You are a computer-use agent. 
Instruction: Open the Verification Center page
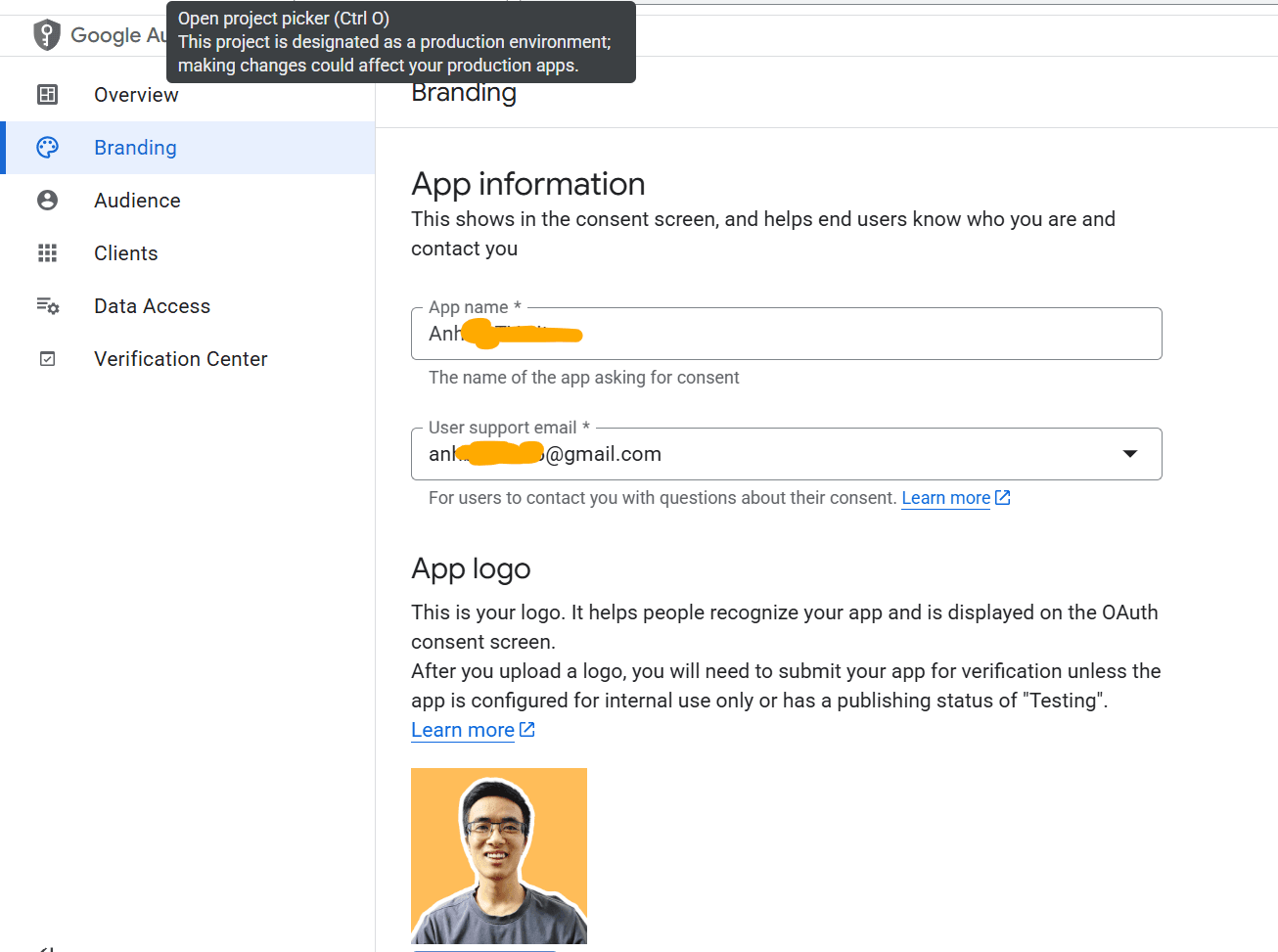(180, 358)
